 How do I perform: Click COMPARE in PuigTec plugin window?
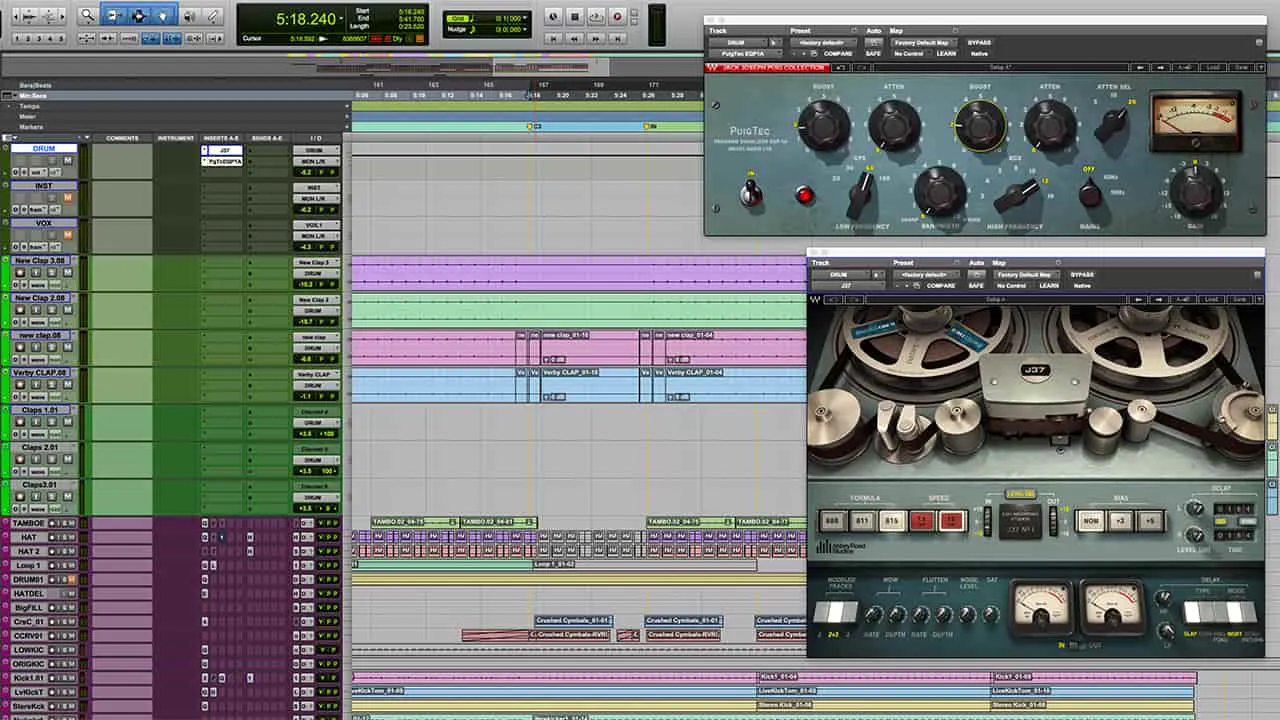(x=838, y=54)
